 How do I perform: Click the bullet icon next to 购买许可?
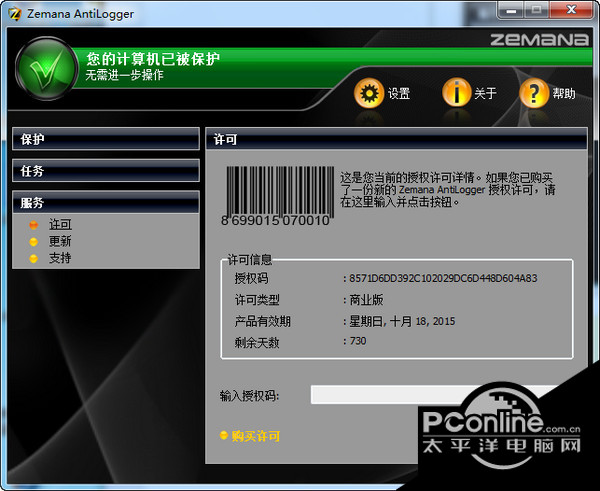[x=224, y=435]
